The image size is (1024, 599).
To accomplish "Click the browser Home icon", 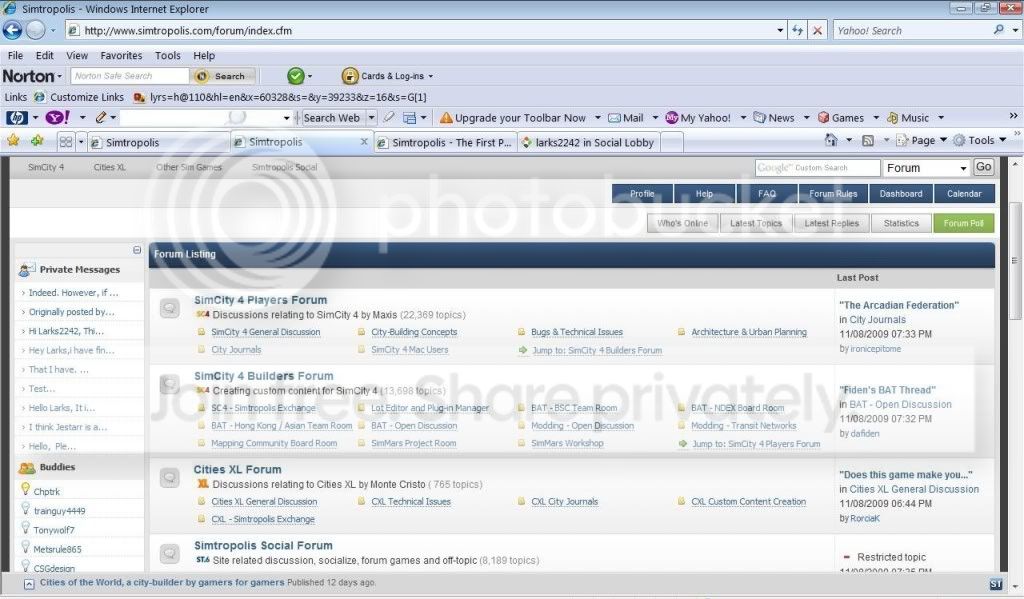I will pyautogui.click(x=831, y=140).
